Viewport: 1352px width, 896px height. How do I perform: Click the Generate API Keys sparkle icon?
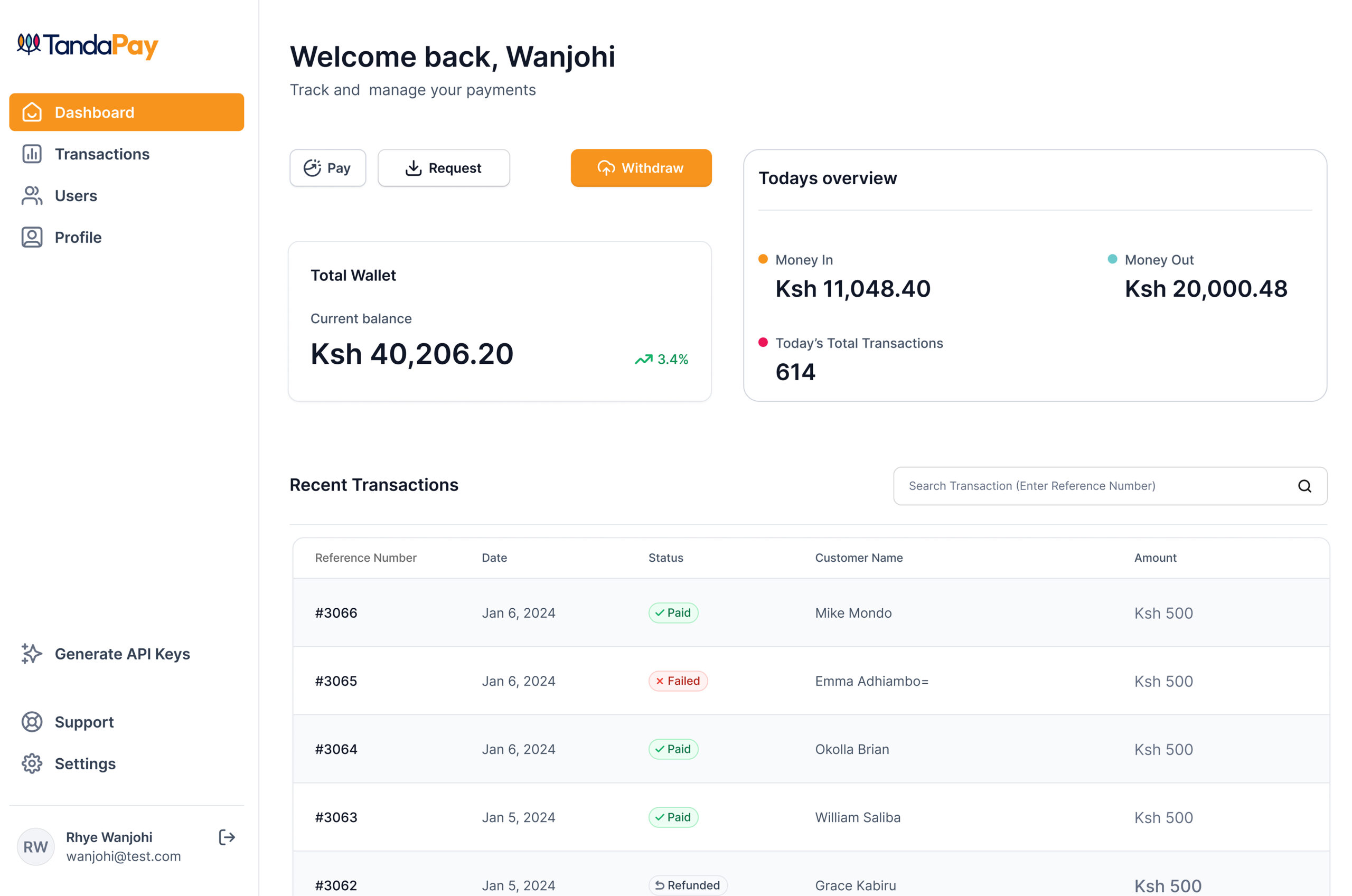(x=32, y=654)
